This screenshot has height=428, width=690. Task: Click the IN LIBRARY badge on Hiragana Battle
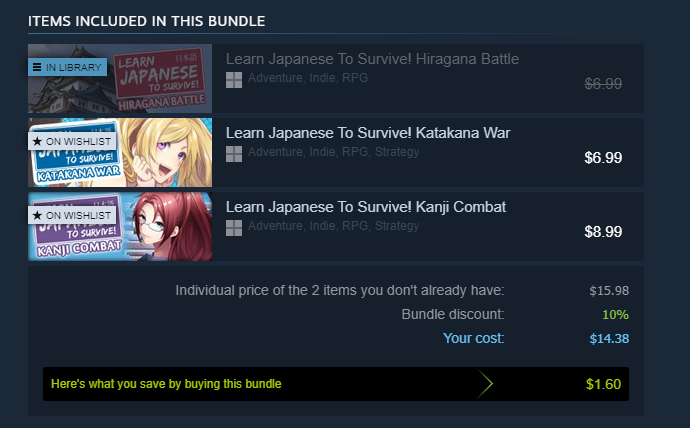[67, 67]
